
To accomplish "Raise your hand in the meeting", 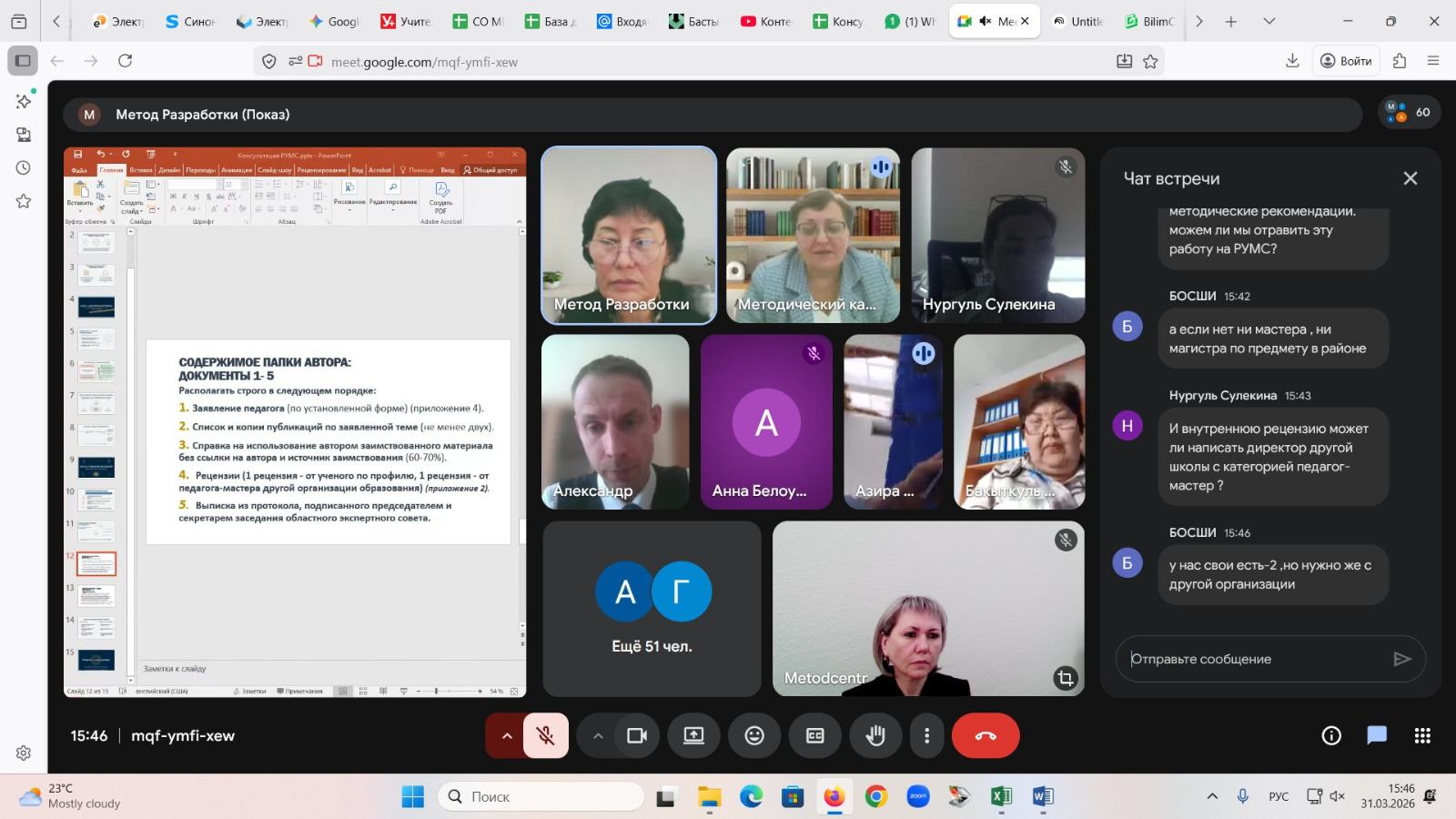I will 875,735.
